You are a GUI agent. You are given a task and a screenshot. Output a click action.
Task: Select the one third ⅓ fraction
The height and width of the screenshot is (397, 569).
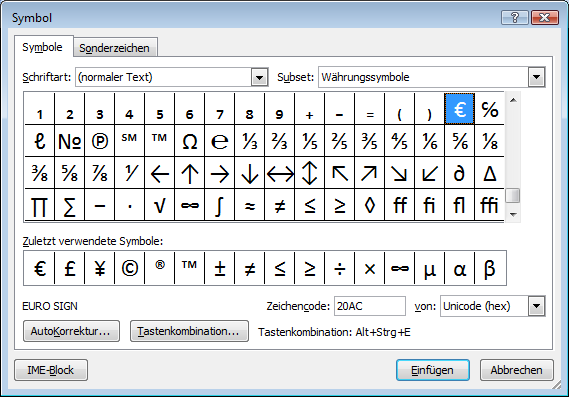[x=249, y=141]
